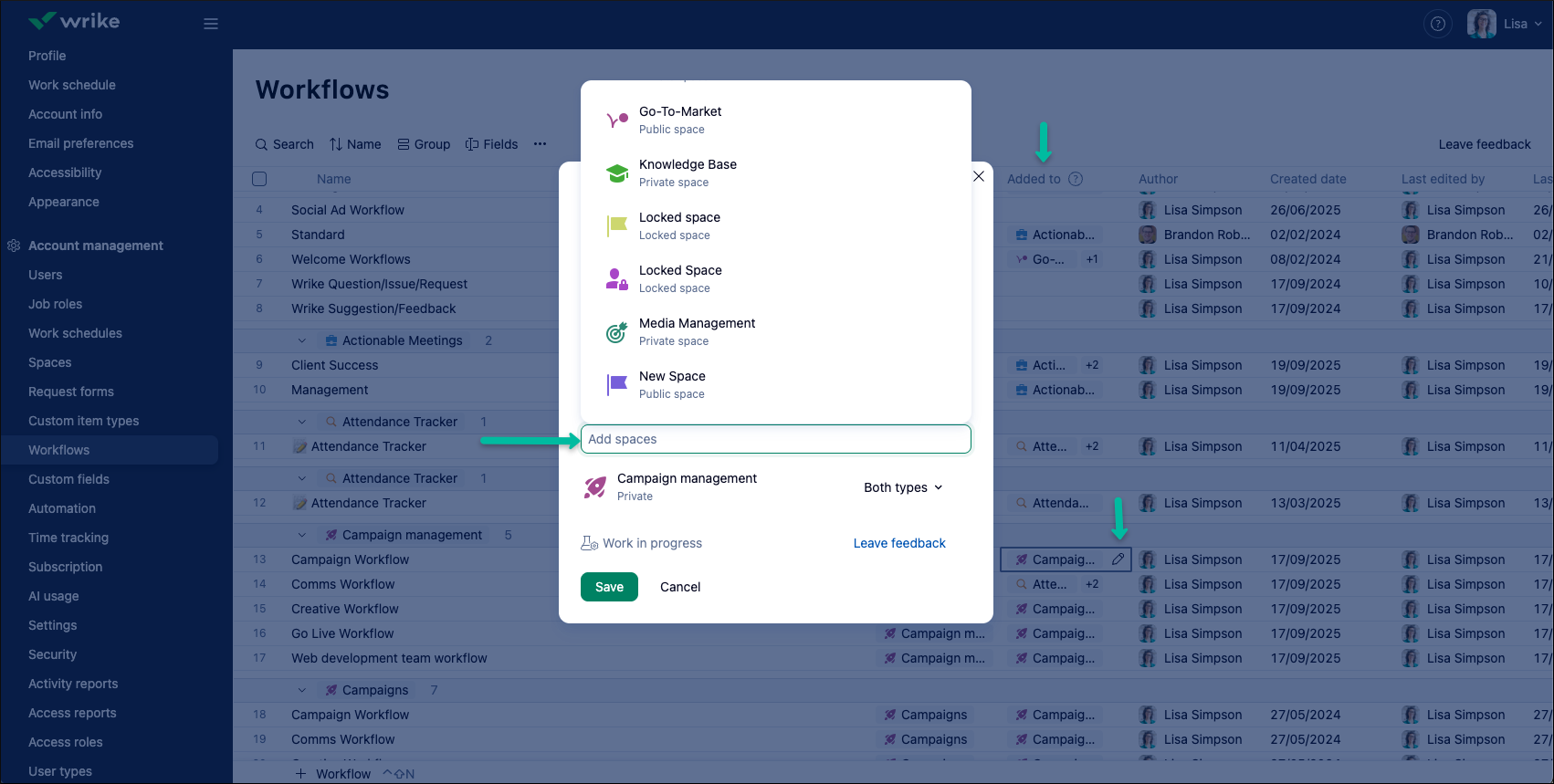Viewport: 1554px width, 784px height.
Task: Click the New Space flag icon
Action: click(617, 384)
